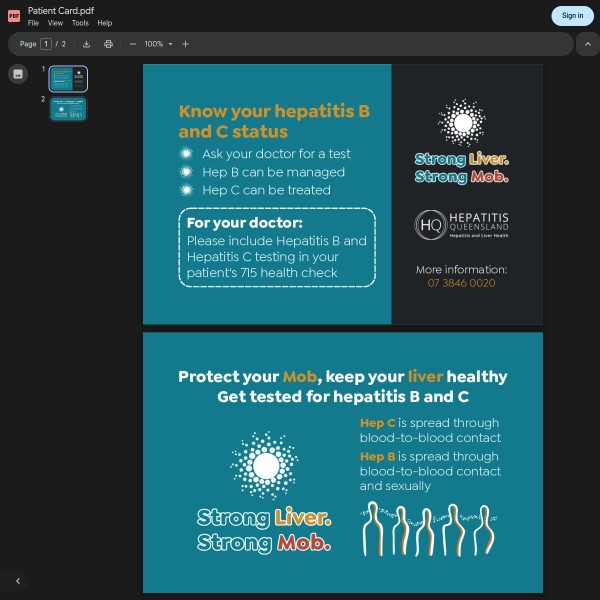Viewport: 600px width, 600px height.
Task: Select the page 2 thumbnail
Action: click(x=69, y=109)
